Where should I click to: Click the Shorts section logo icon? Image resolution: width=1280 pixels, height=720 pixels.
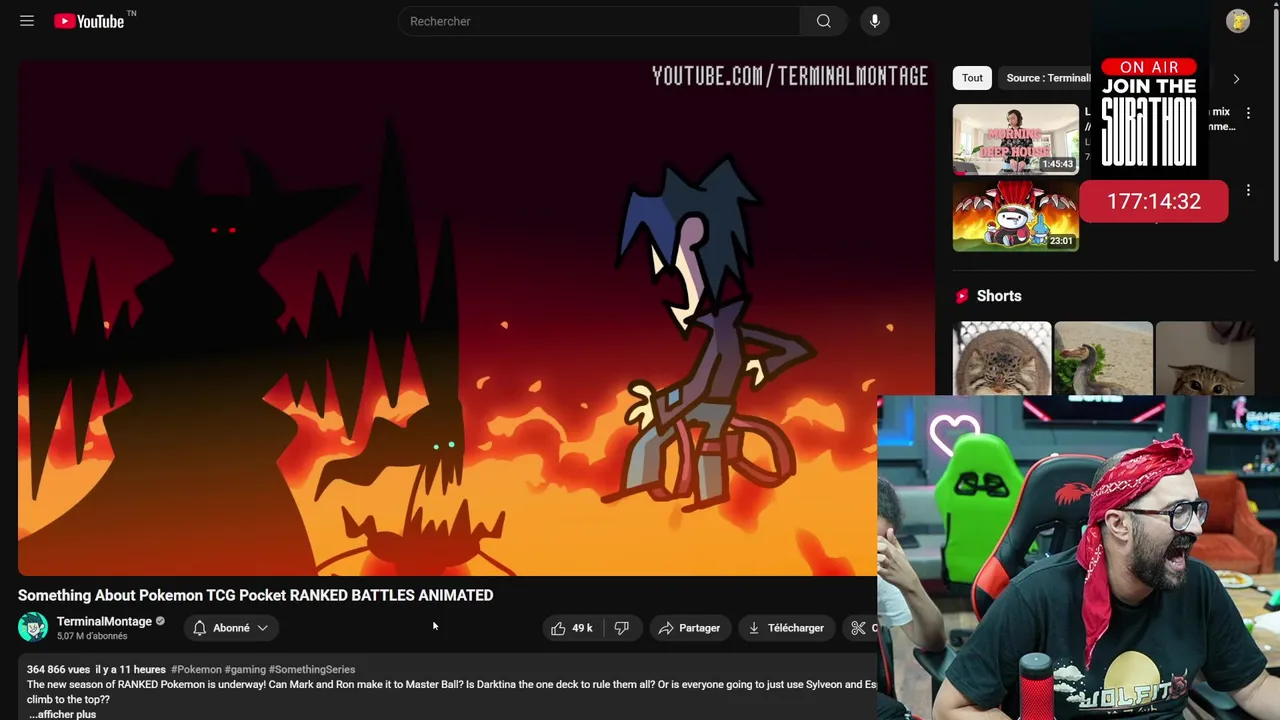pyautogui.click(x=962, y=296)
